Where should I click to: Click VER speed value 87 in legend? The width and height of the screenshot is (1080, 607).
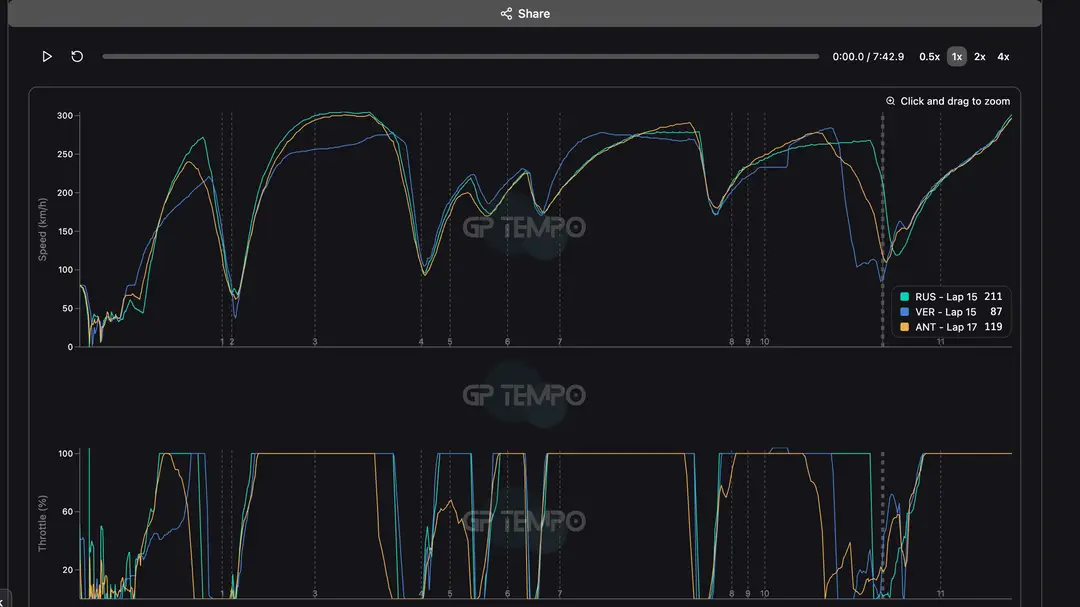click(996, 312)
